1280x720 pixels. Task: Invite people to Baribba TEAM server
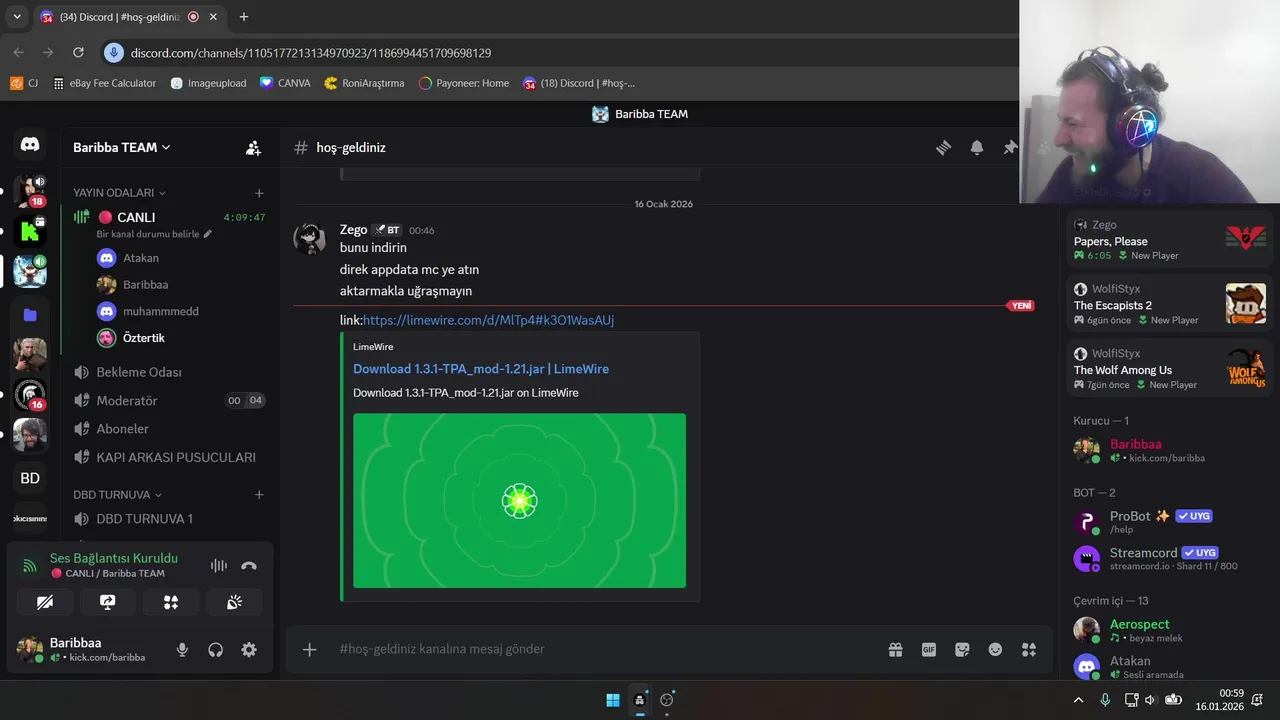[x=253, y=148]
